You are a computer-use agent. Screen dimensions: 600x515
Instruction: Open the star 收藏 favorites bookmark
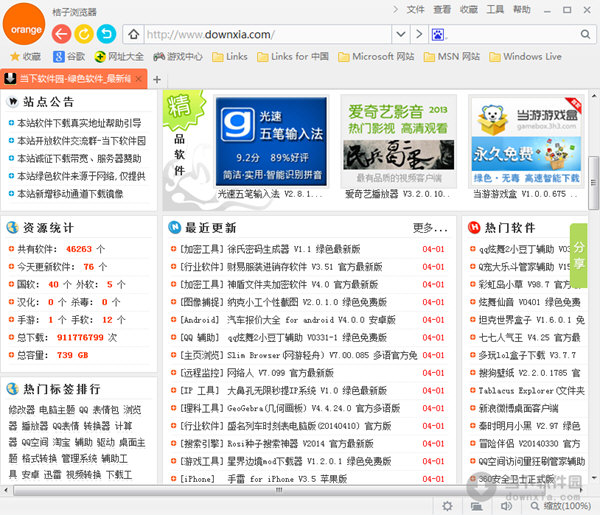25,57
